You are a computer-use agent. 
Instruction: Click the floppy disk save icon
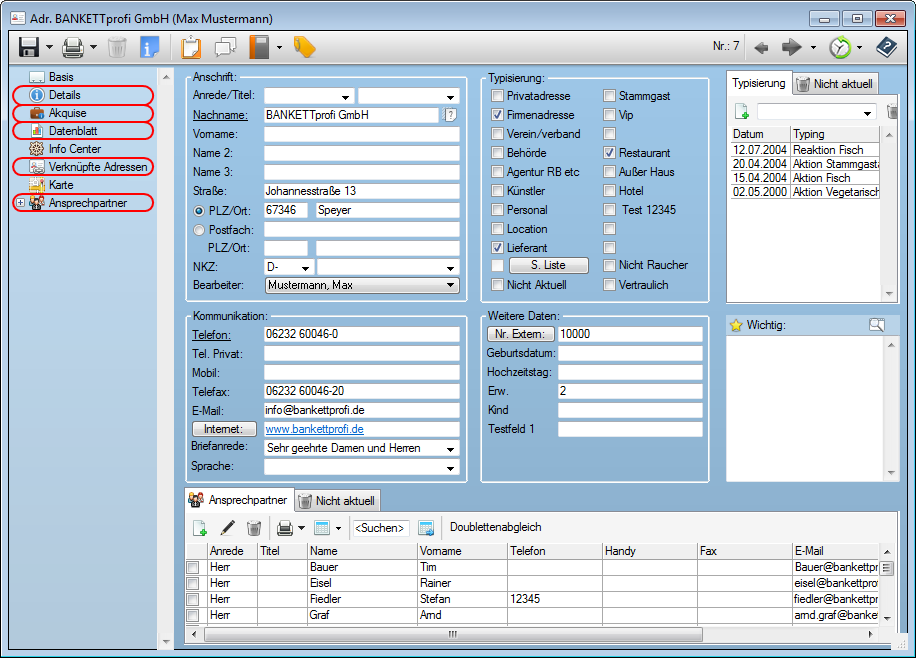click(x=28, y=47)
